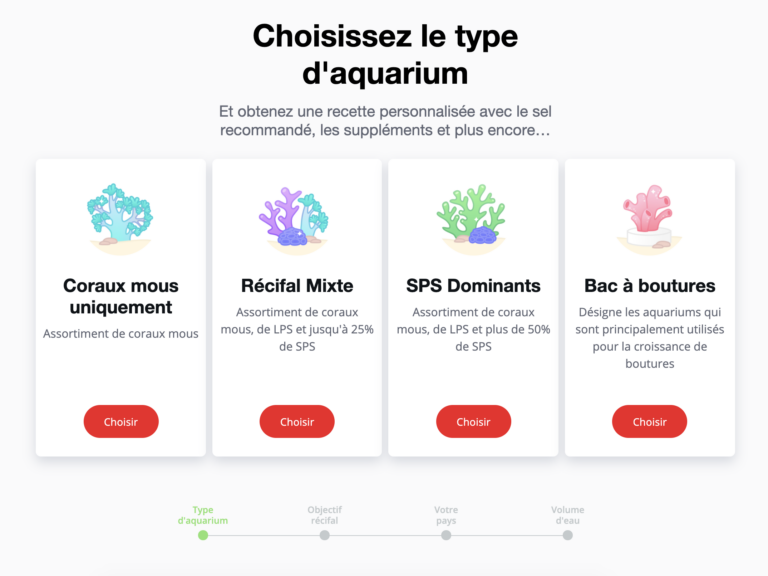The image size is (768, 576).
Task: Click the Bac à boutures card title
Action: (x=650, y=286)
